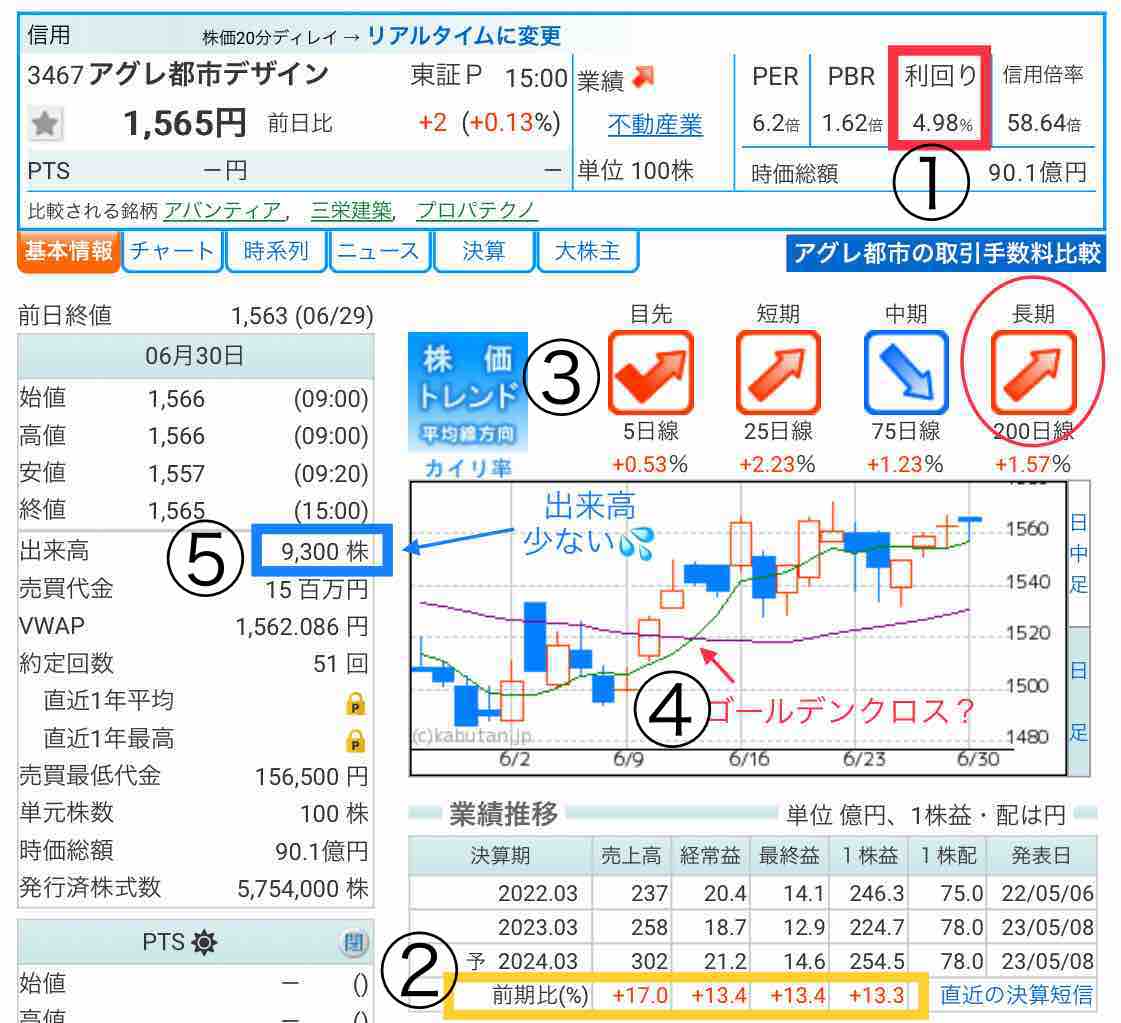Screen dimensions: 1121x1023
Task: Click the 約定回数 value 51 回
Action: click(x=340, y=664)
